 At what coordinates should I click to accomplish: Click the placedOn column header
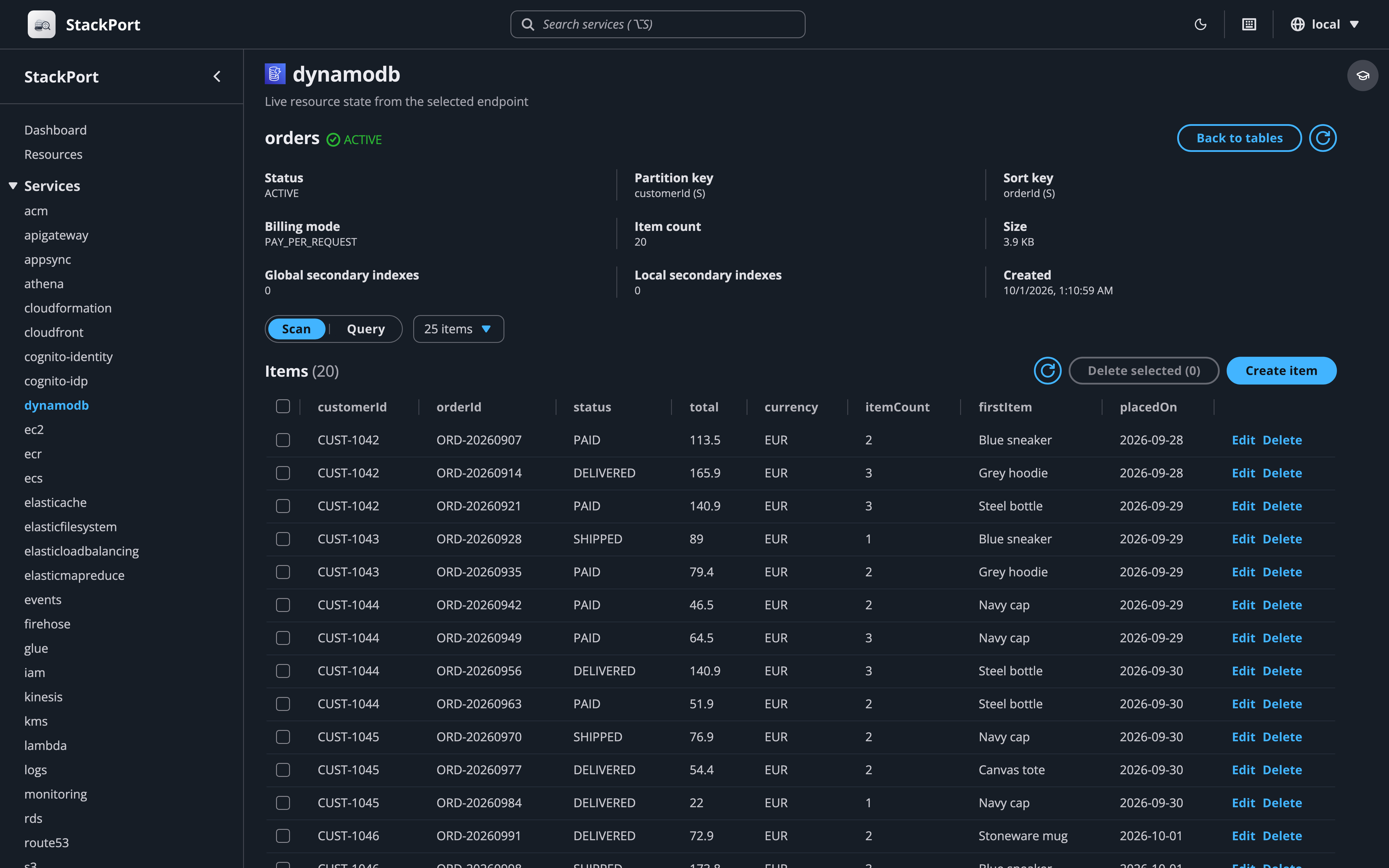(x=1148, y=407)
